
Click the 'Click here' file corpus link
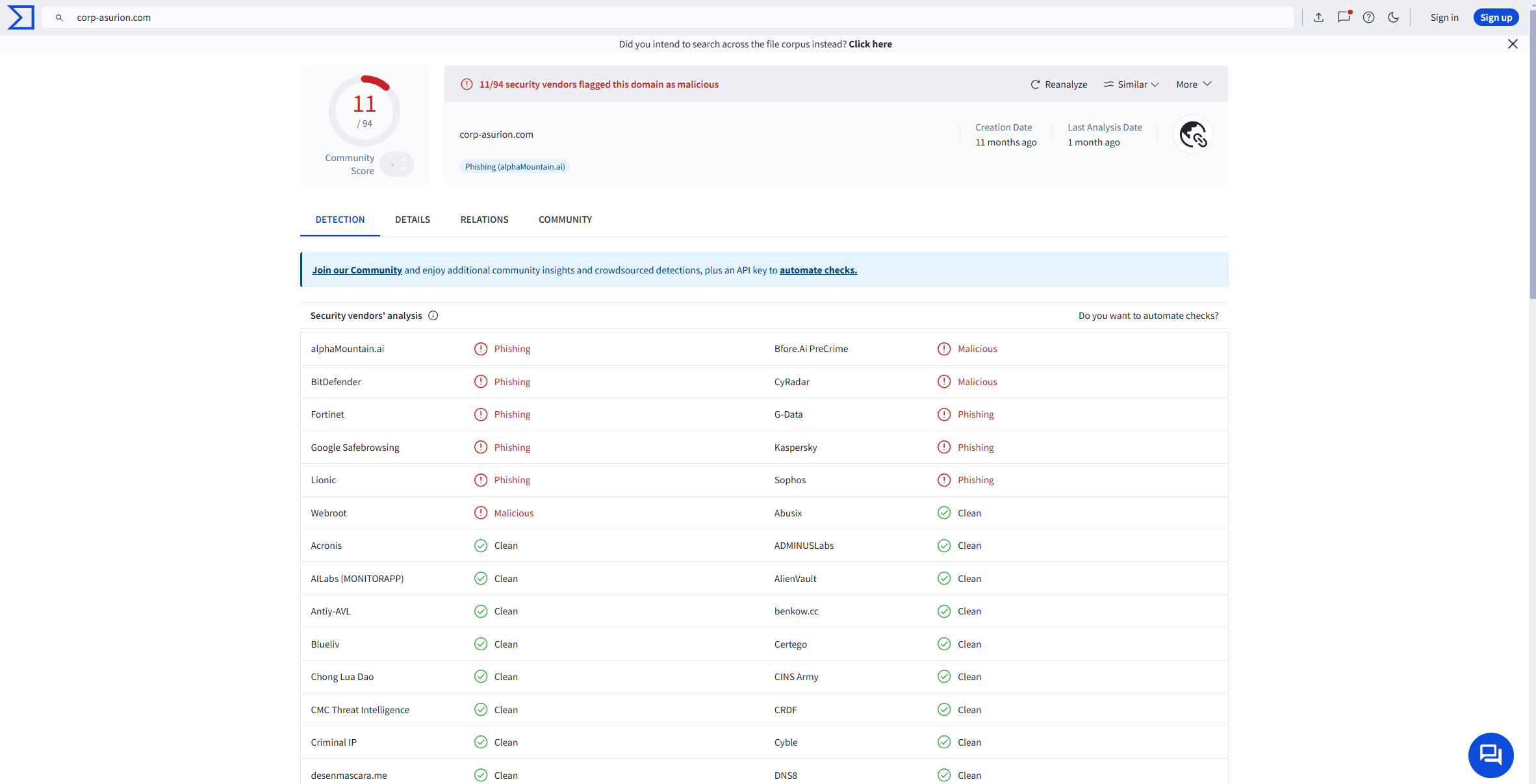pyautogui.click(x=870, y=44)
